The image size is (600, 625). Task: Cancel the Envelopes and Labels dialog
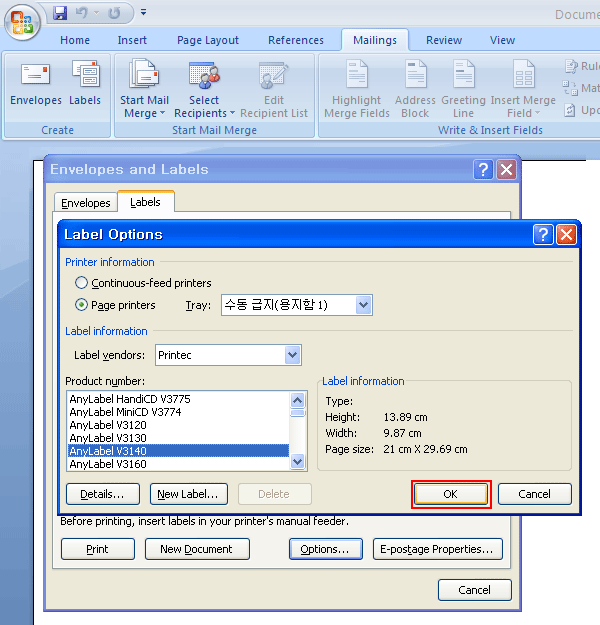(474, 590)
